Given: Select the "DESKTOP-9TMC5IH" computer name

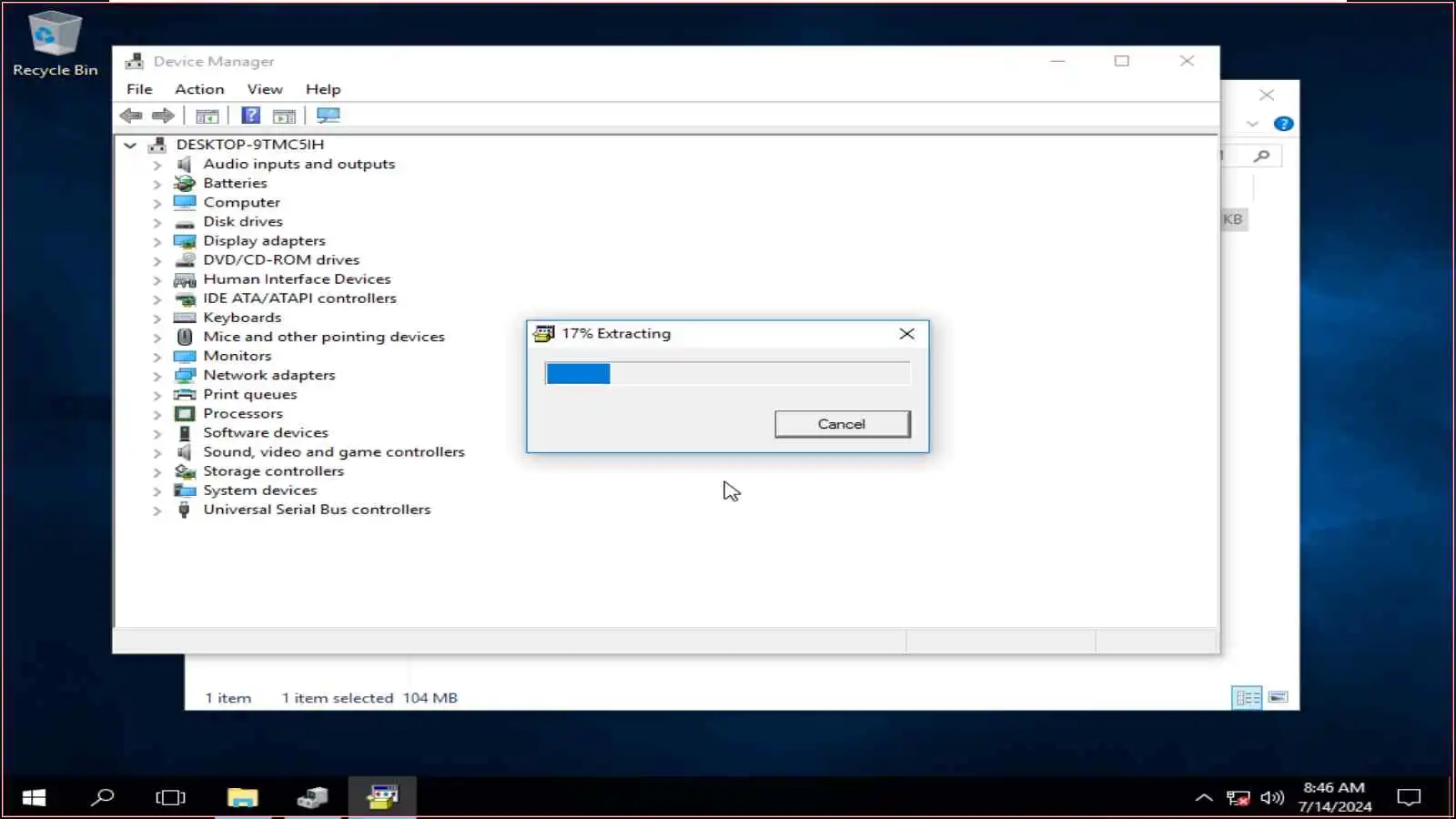Looking at the screenshot, I should pyautogui.click(x=250, y=145).
